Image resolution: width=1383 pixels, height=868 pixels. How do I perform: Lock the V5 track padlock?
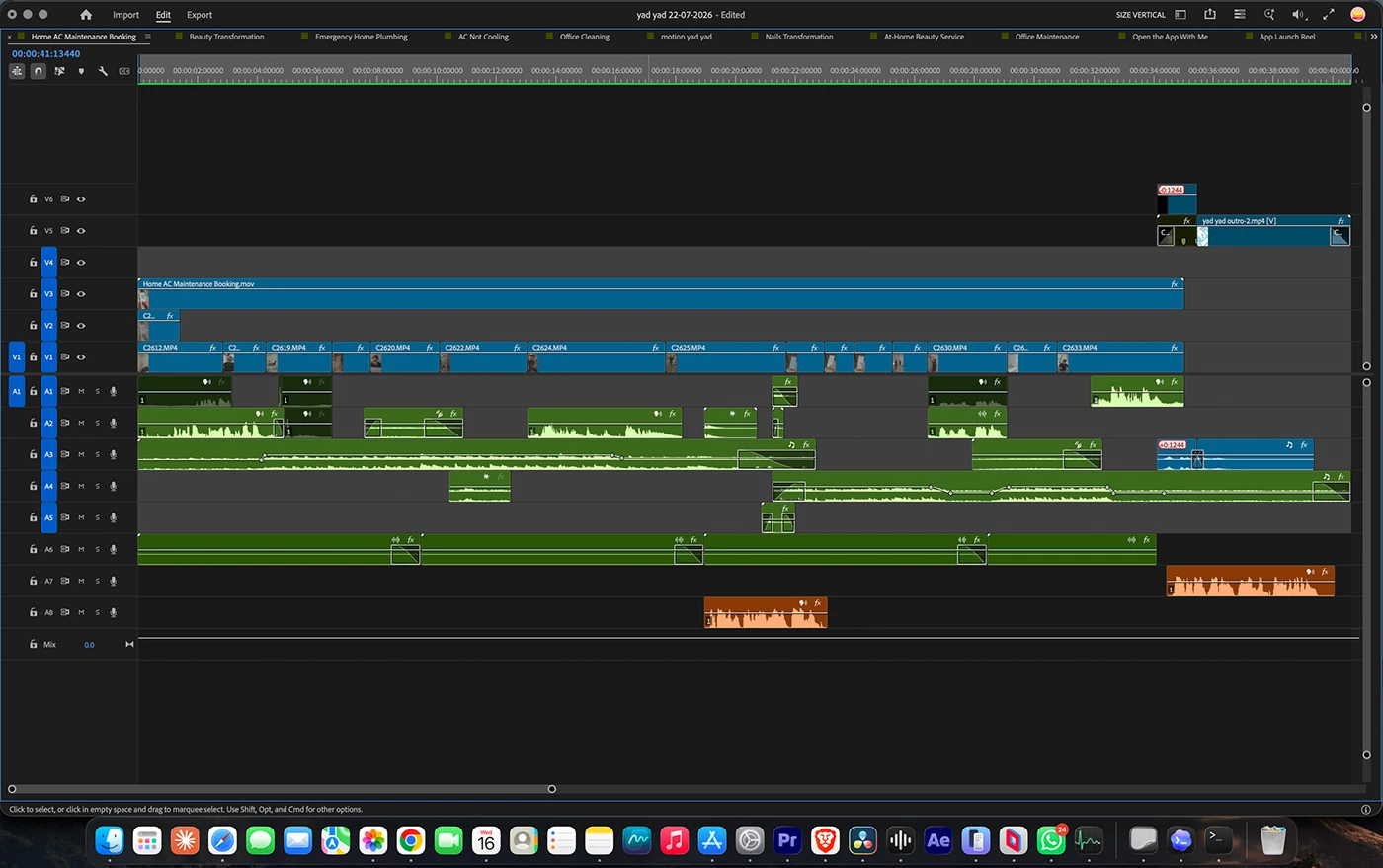[x=34, y=231]
